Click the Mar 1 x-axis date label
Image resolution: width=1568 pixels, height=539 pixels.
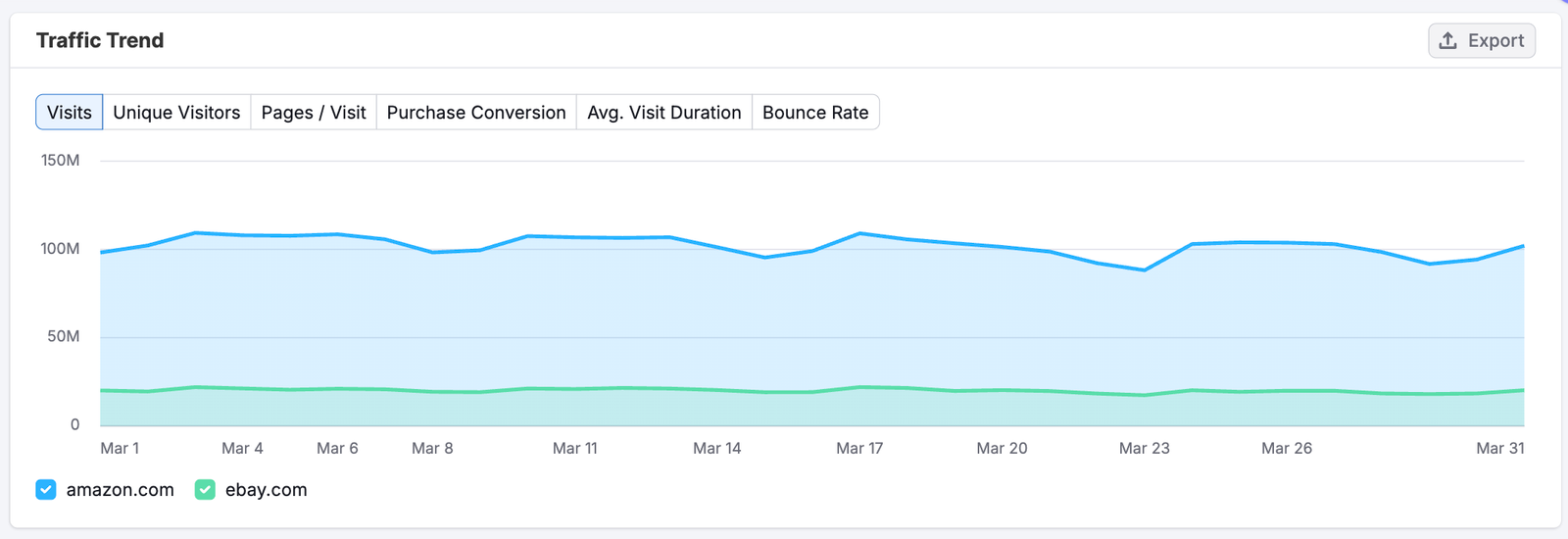coord(120,448)
